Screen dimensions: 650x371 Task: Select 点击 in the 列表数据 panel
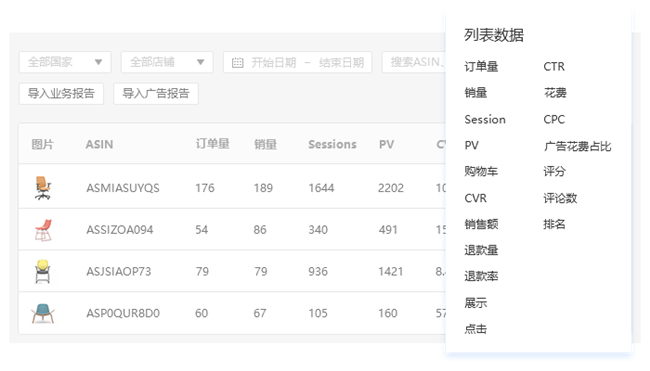[x=475, y=329]
